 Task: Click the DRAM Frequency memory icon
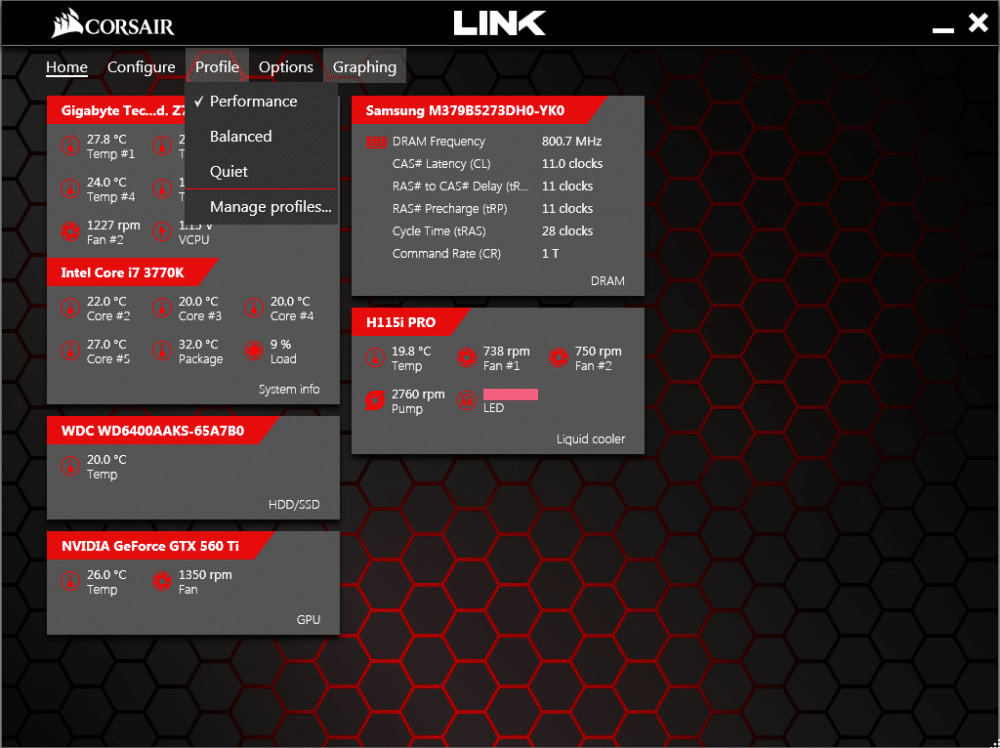(x=376, y=142)
